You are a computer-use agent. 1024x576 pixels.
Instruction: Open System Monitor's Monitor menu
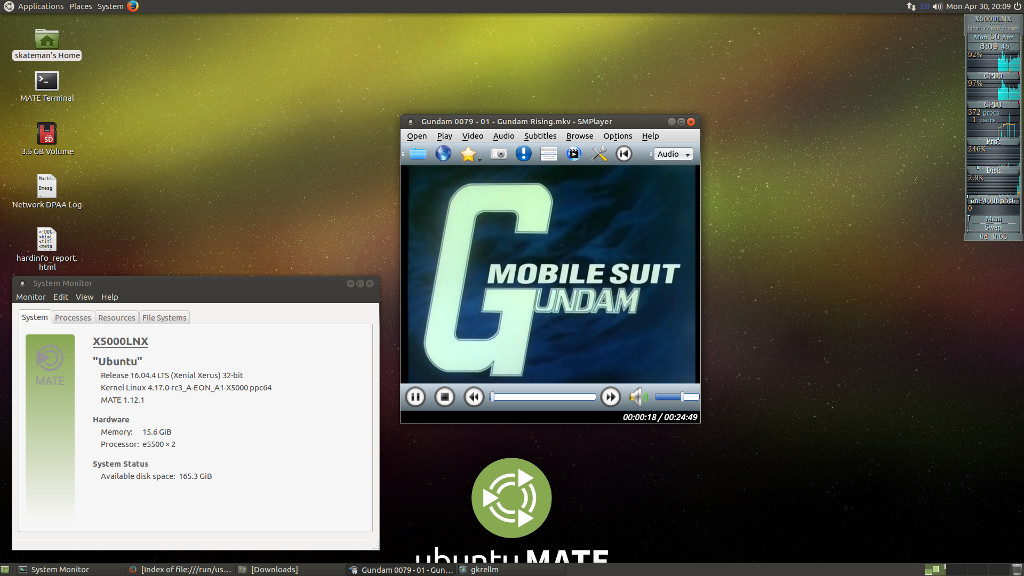pos(31,297)
